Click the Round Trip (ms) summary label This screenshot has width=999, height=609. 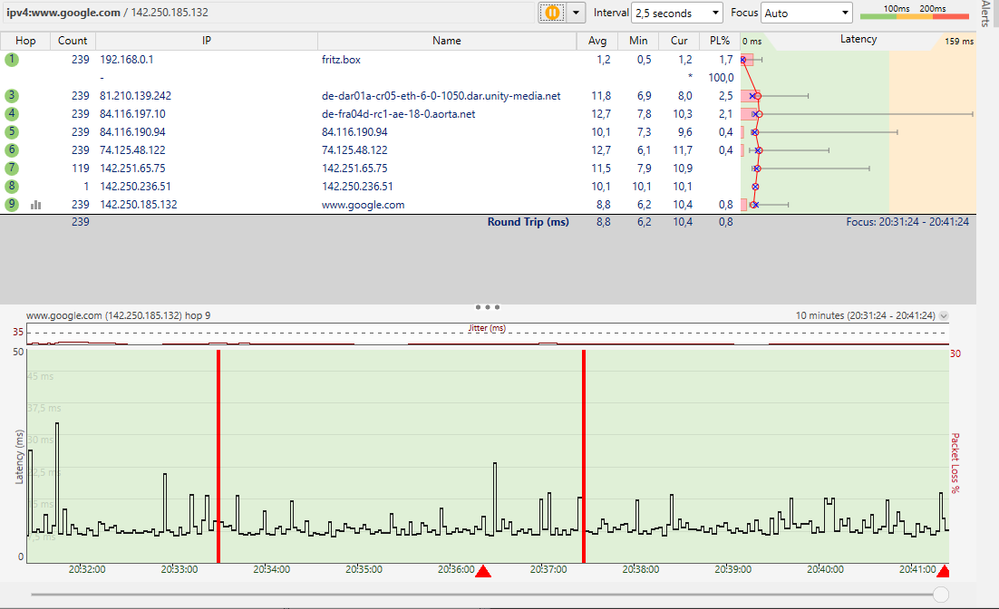click(x=528, y=222)
